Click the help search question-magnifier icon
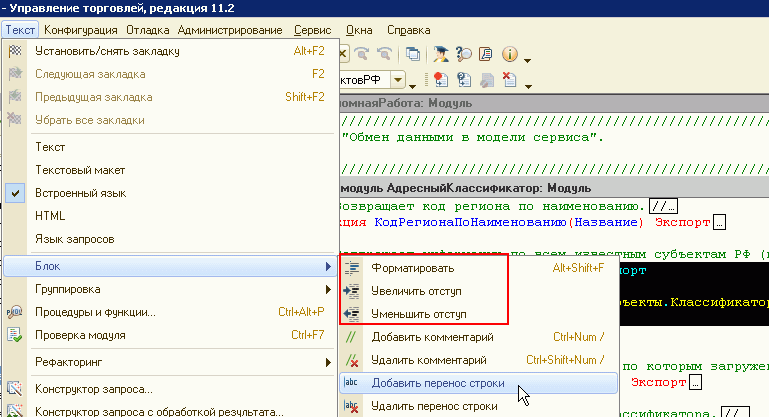The width and height of the screenshot is (769, 417). 463,54
